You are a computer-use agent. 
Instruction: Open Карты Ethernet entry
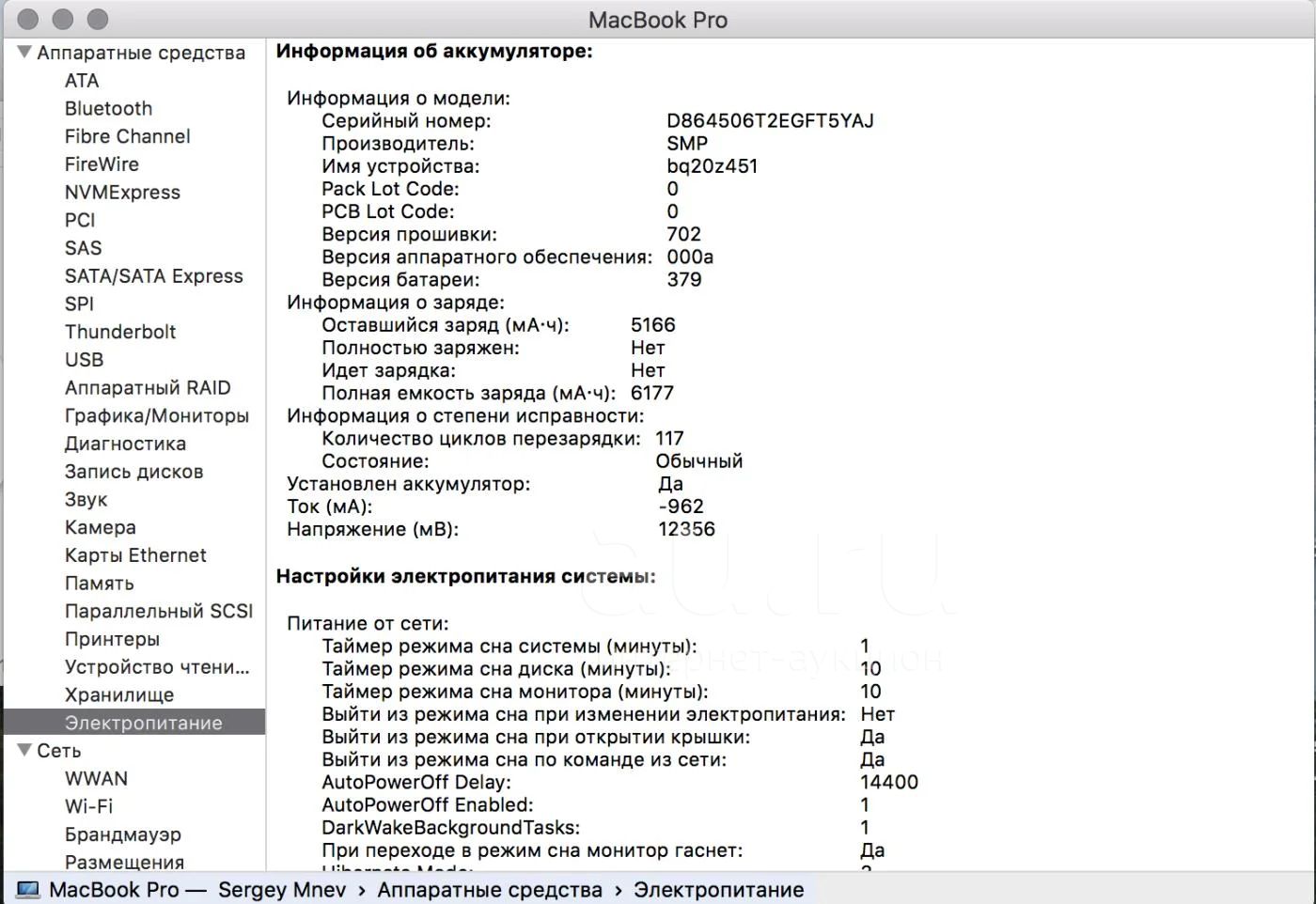[x=135, y=555]
